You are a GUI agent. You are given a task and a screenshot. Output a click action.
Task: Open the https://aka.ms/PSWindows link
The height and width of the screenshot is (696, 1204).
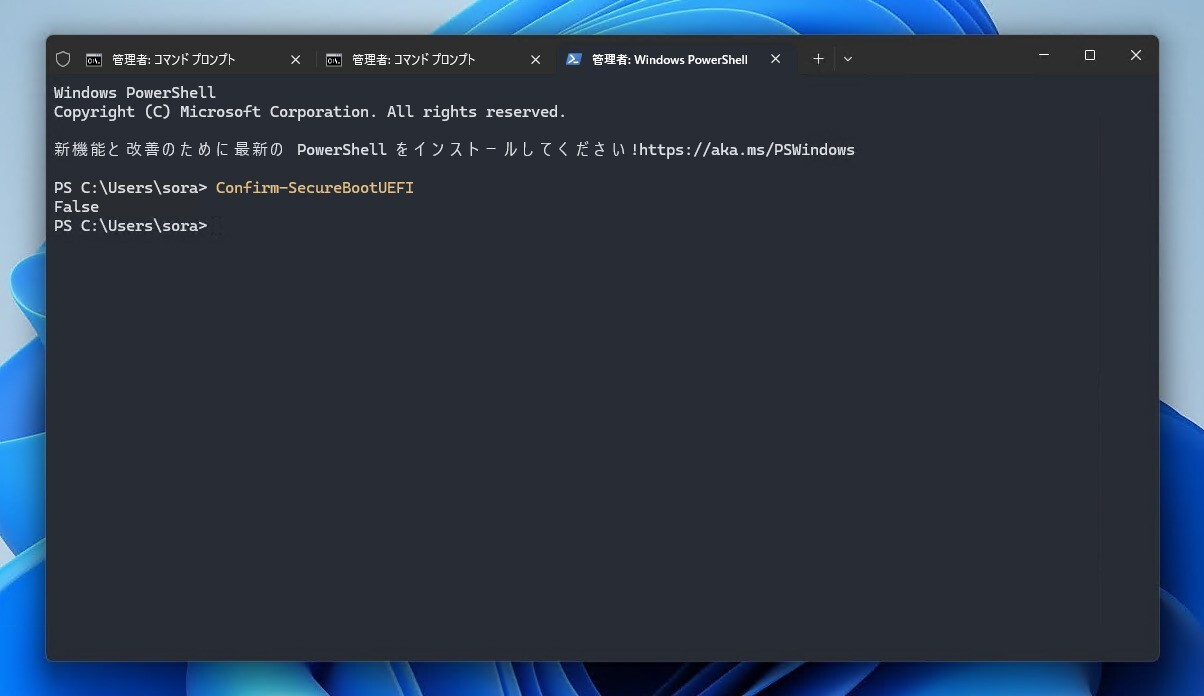(x=747, y=150)
